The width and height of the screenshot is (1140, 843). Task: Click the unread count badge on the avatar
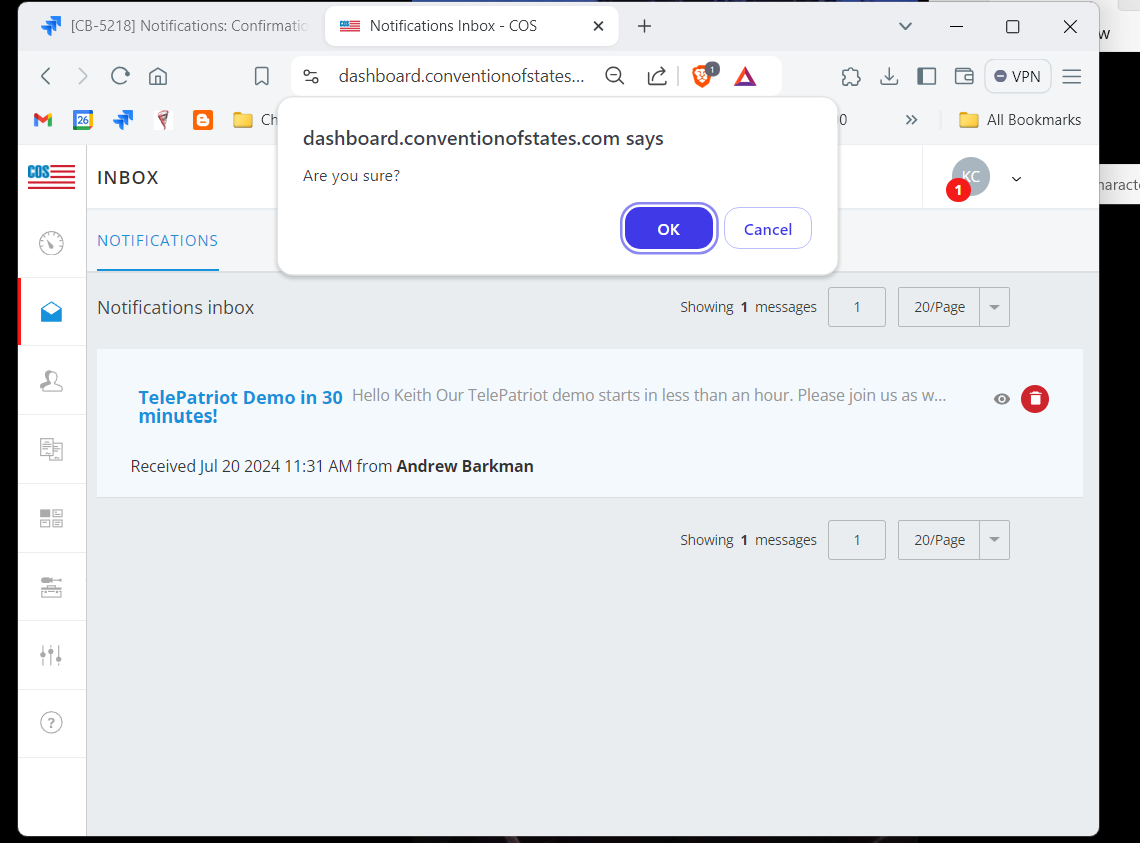(x=958, y=189)
